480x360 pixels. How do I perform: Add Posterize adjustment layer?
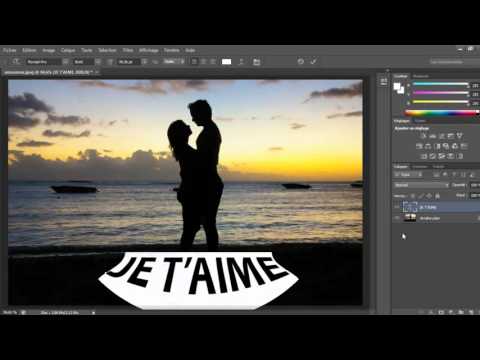(x=433, y=156)
